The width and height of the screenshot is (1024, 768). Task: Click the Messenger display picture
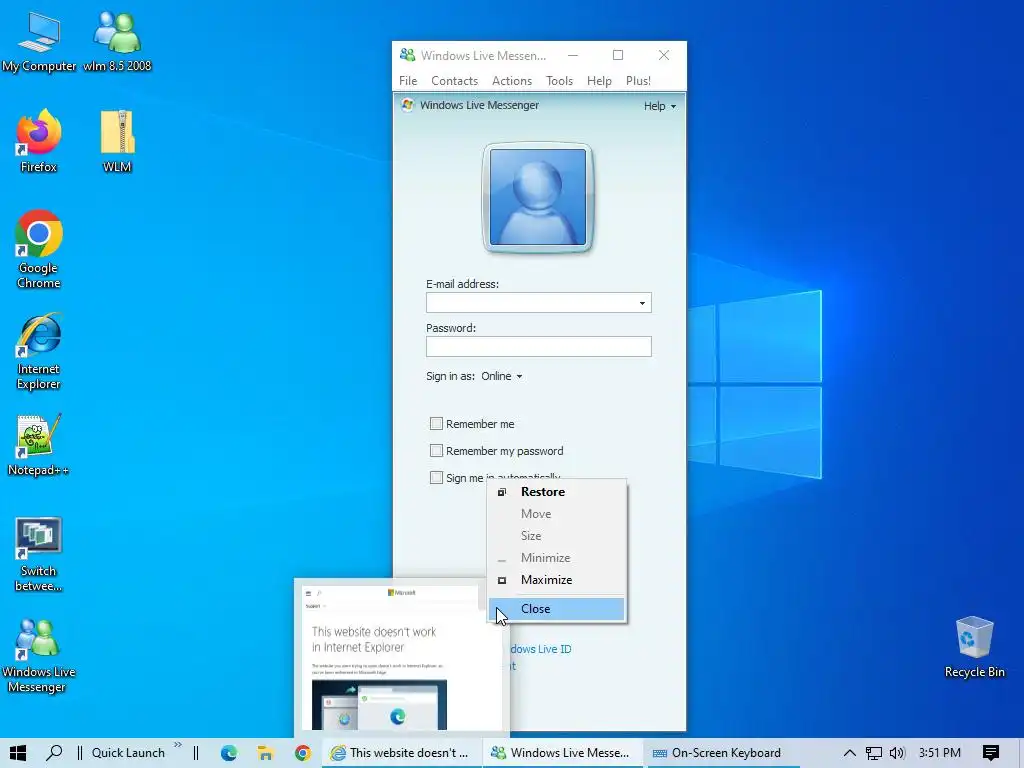click(x=537, y=197)
